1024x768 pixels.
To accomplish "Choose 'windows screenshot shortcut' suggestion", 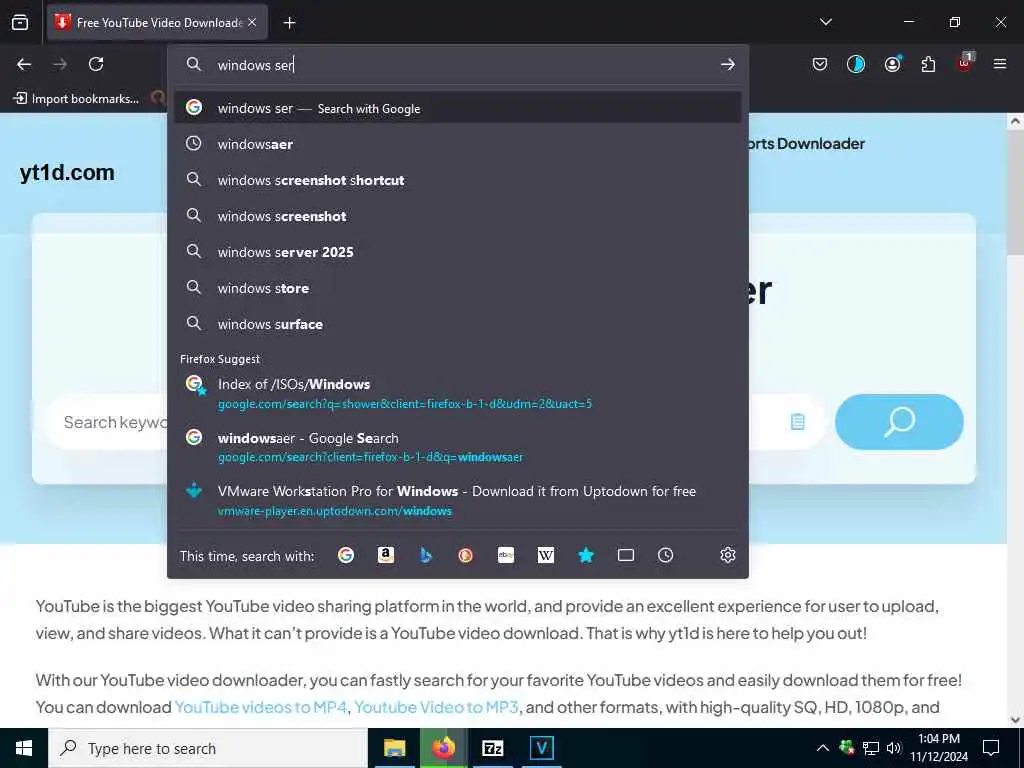I will [458, 180].
